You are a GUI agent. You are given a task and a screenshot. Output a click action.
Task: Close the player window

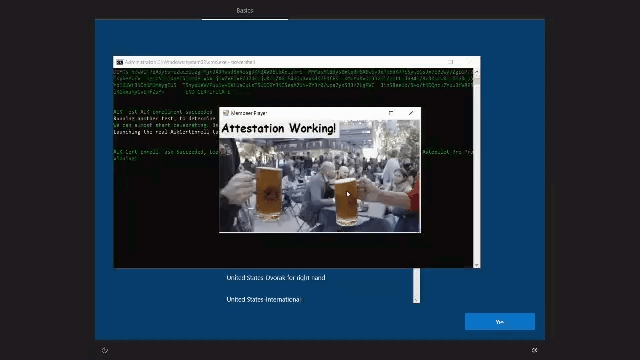click(x=411, y=113)
